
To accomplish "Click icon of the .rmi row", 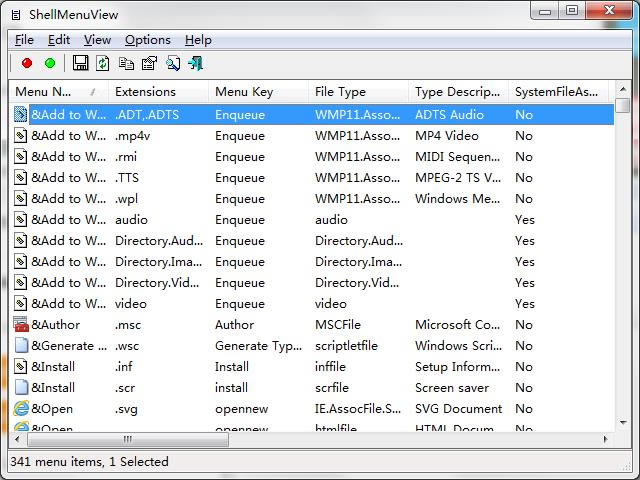I will tap(20, 156).
